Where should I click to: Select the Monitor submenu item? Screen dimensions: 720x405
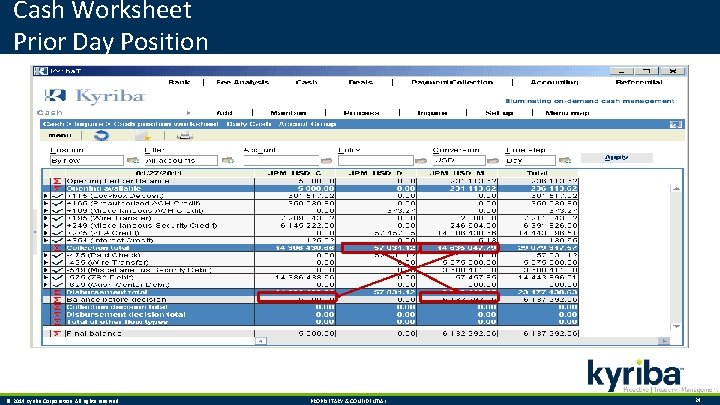288,113
